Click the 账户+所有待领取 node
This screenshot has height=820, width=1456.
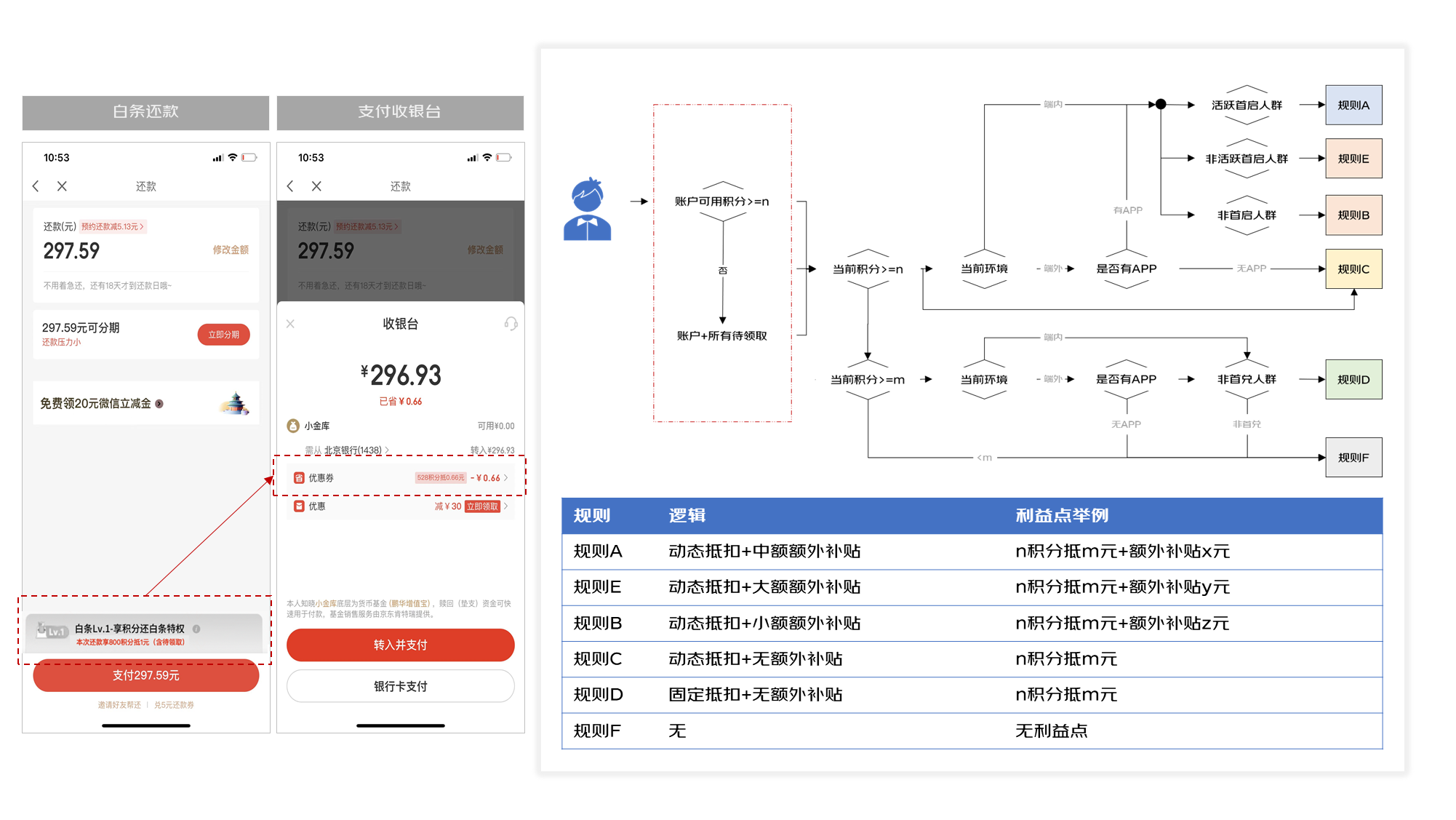coord(722,335)
